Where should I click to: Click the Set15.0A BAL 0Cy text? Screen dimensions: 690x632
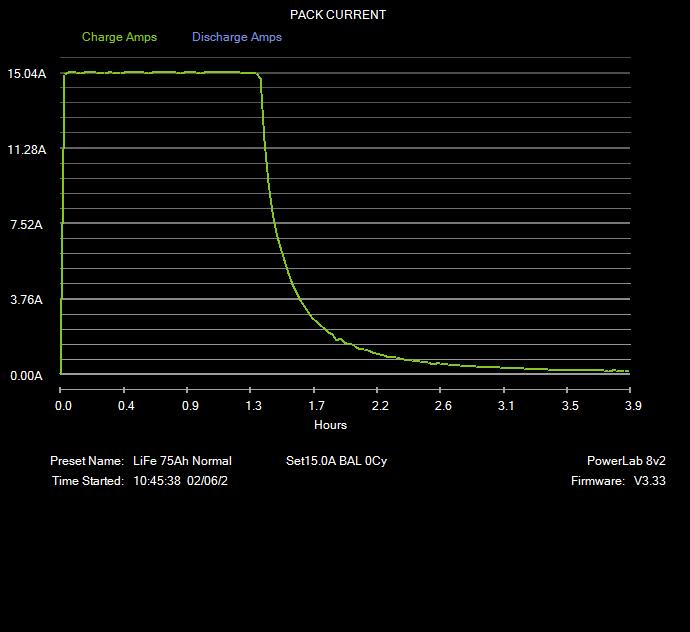(x=336, y=461)
